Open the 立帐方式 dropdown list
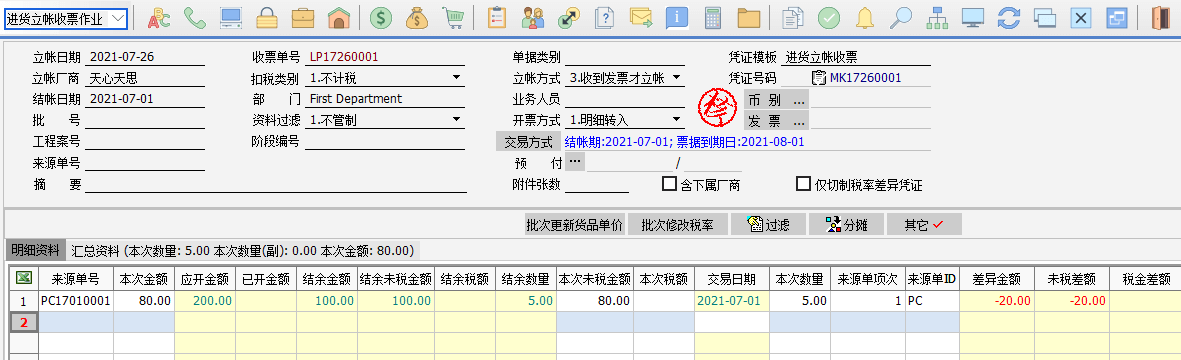 pyautogui.click(x=676, y=77)
